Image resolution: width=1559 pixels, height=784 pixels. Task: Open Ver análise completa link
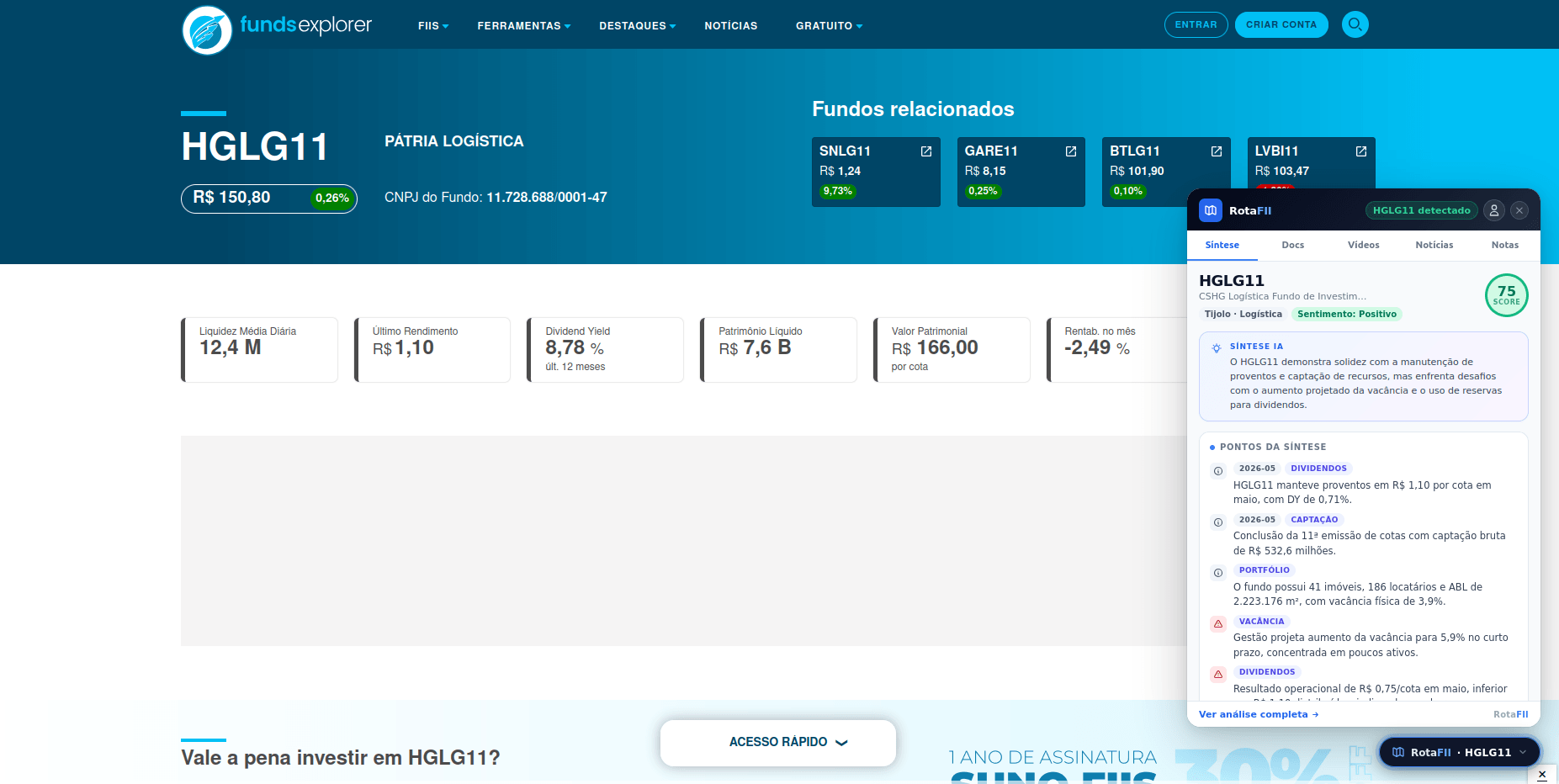tap(1258, 714)
